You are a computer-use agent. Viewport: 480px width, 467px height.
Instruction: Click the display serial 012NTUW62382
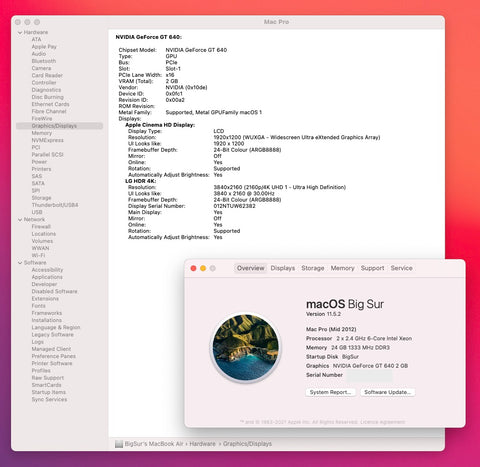234,206
